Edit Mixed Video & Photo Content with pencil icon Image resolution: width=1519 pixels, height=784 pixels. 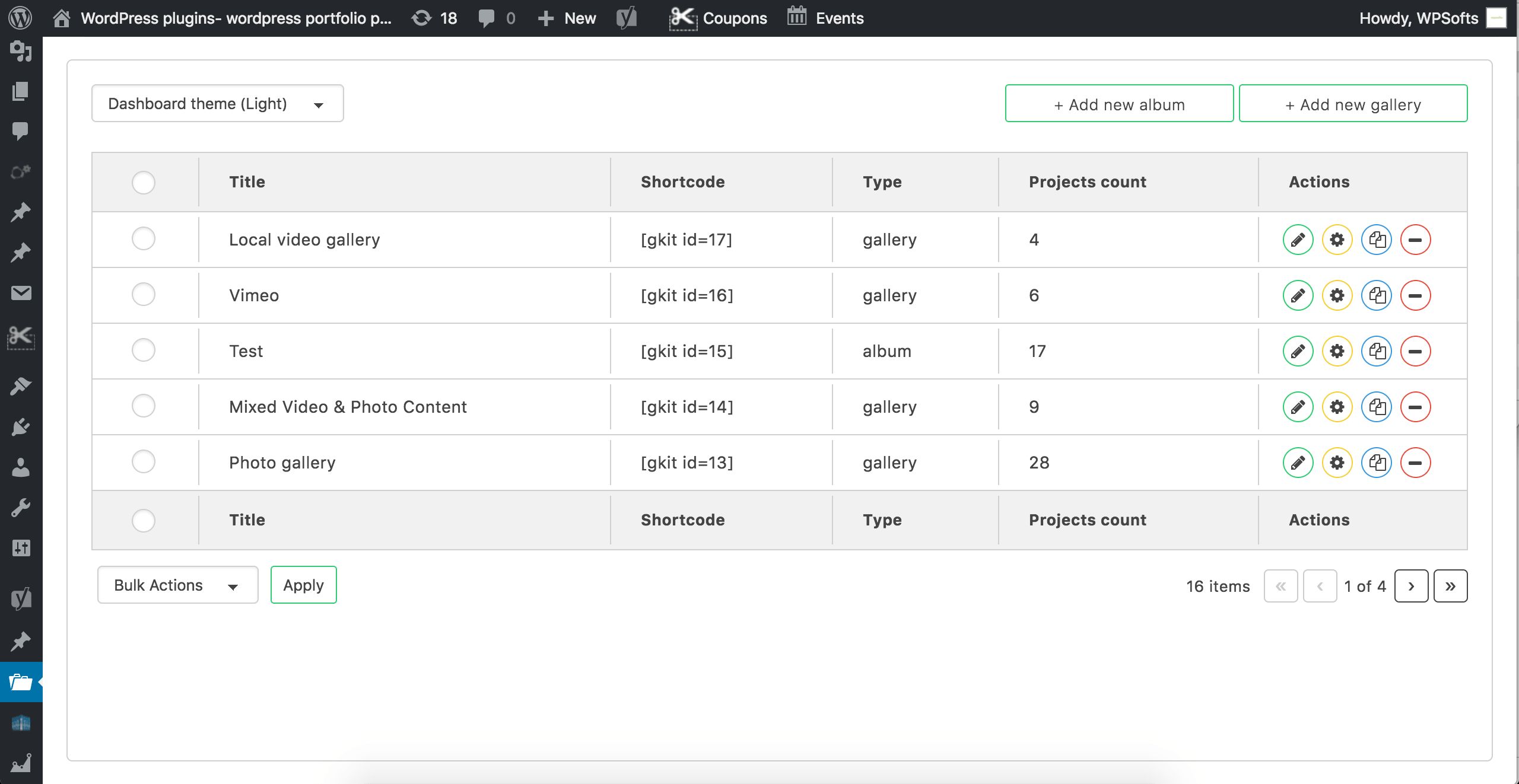click(1298, 407)
